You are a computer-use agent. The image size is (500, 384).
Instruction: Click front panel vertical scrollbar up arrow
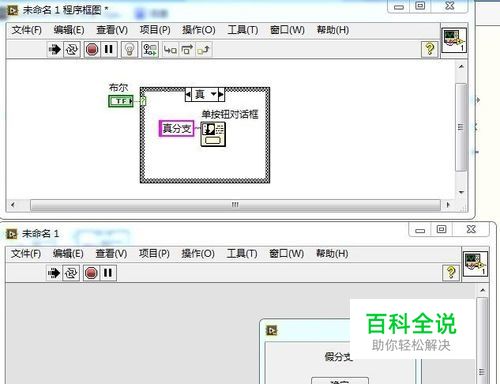tap(482, 291)
